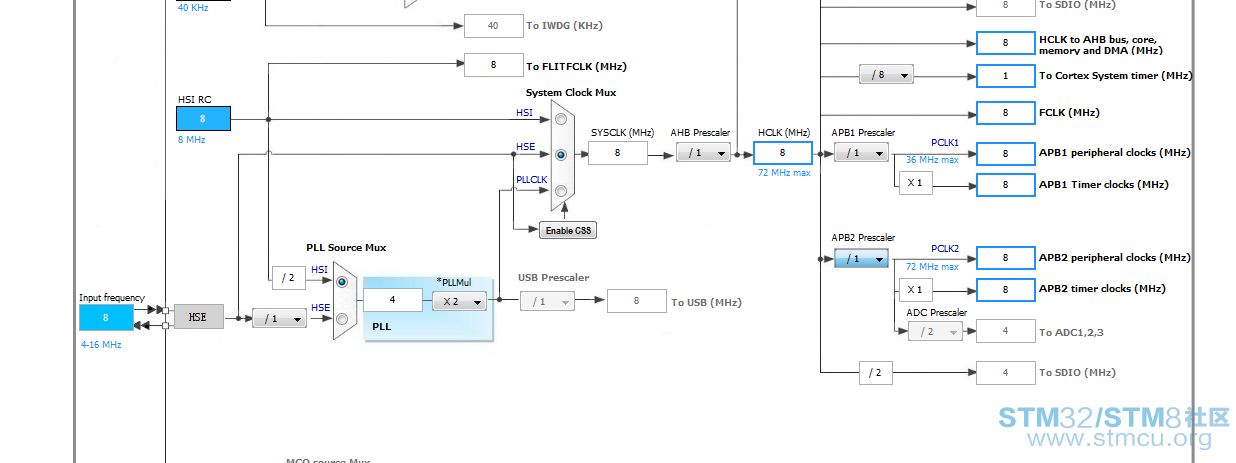Click the Cortex System timer value box
Image resolution: width=1236 pixels, height=463 pixels.
(x=1005, y=75)
